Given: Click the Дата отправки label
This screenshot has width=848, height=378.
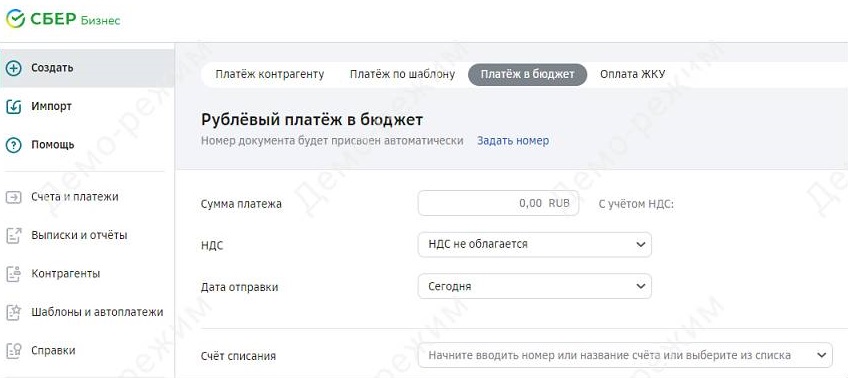Looking at the screenshot, I should [x=240, y=287].
